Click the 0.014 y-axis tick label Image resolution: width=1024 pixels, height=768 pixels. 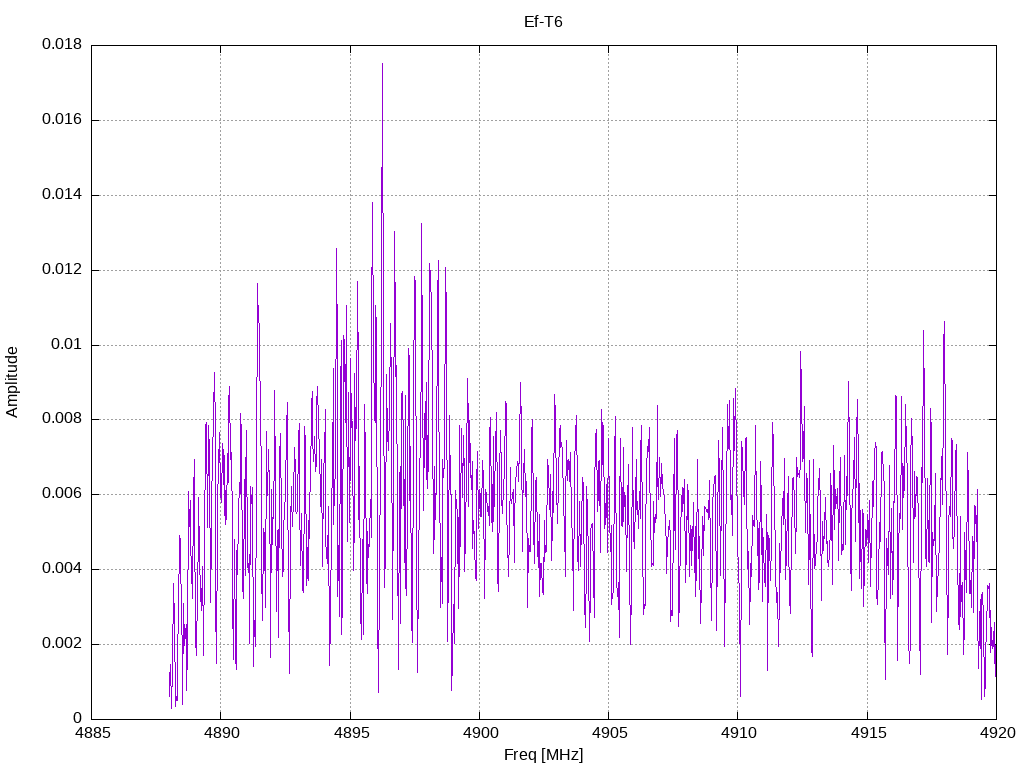[x=62, y=195]
